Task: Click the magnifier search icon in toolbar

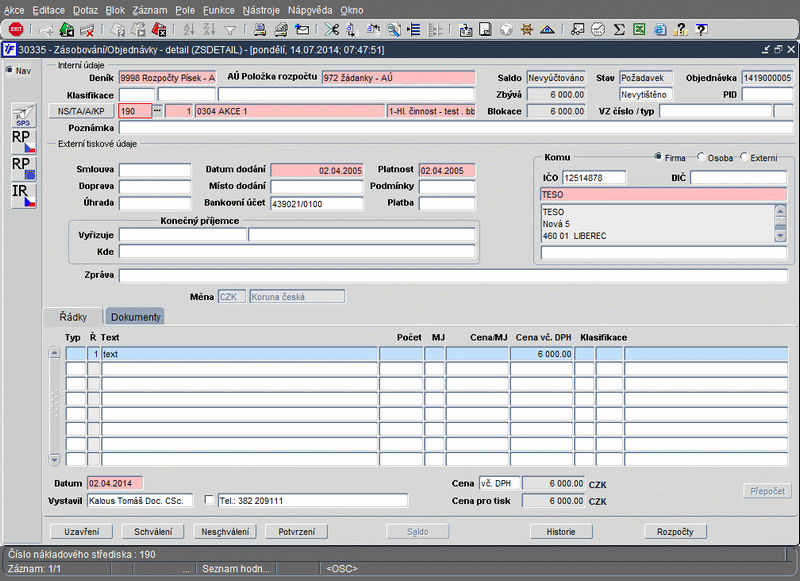Action: click(393, 30)
